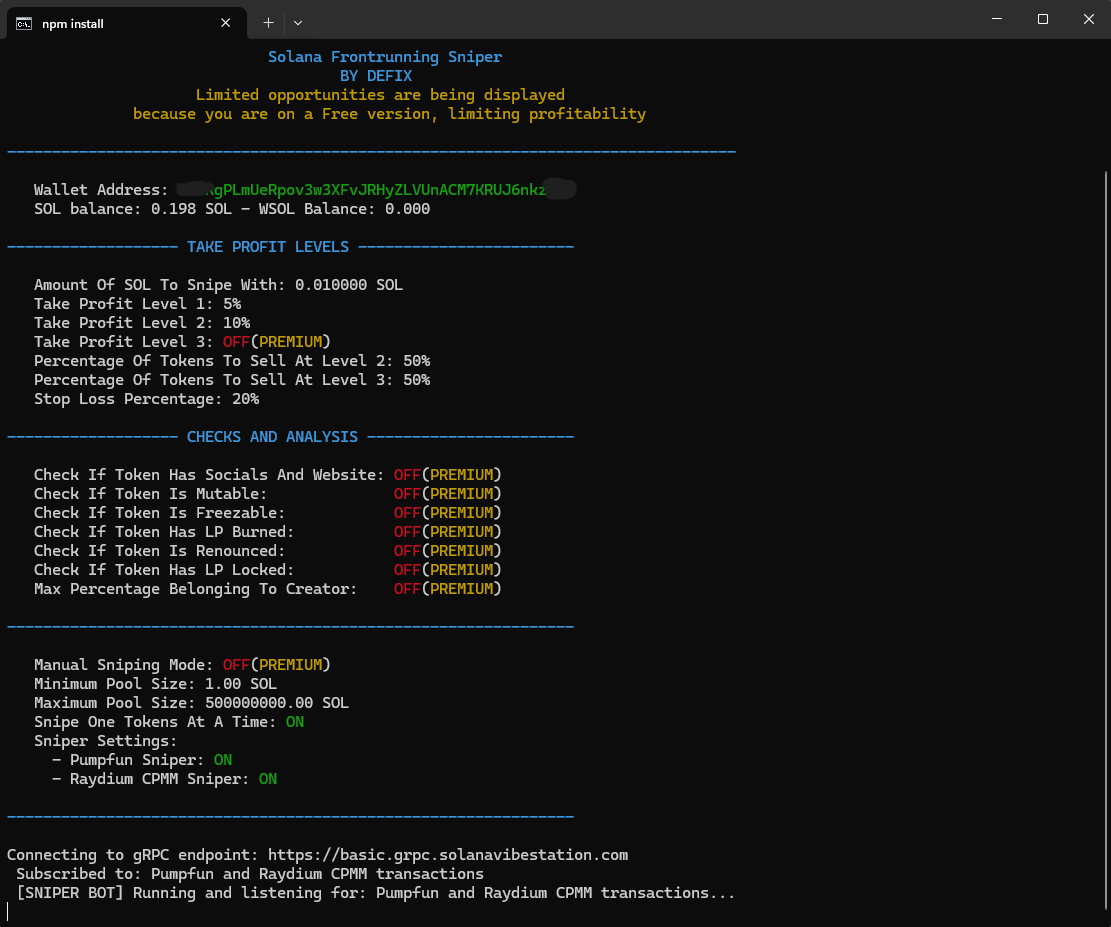Click the ON value beside Raydium CPMM Sniper
Screen dimensions: 1111x927
[267, 779]
